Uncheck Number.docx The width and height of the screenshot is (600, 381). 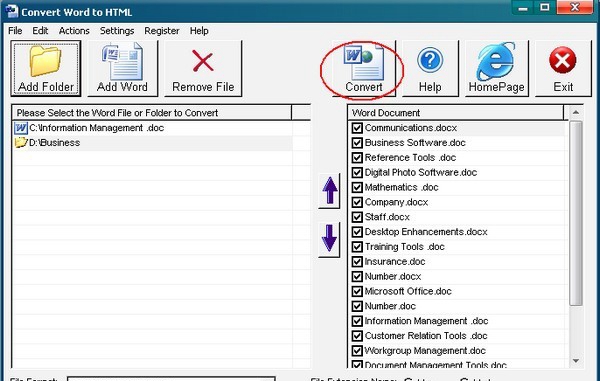click(357, 277)
